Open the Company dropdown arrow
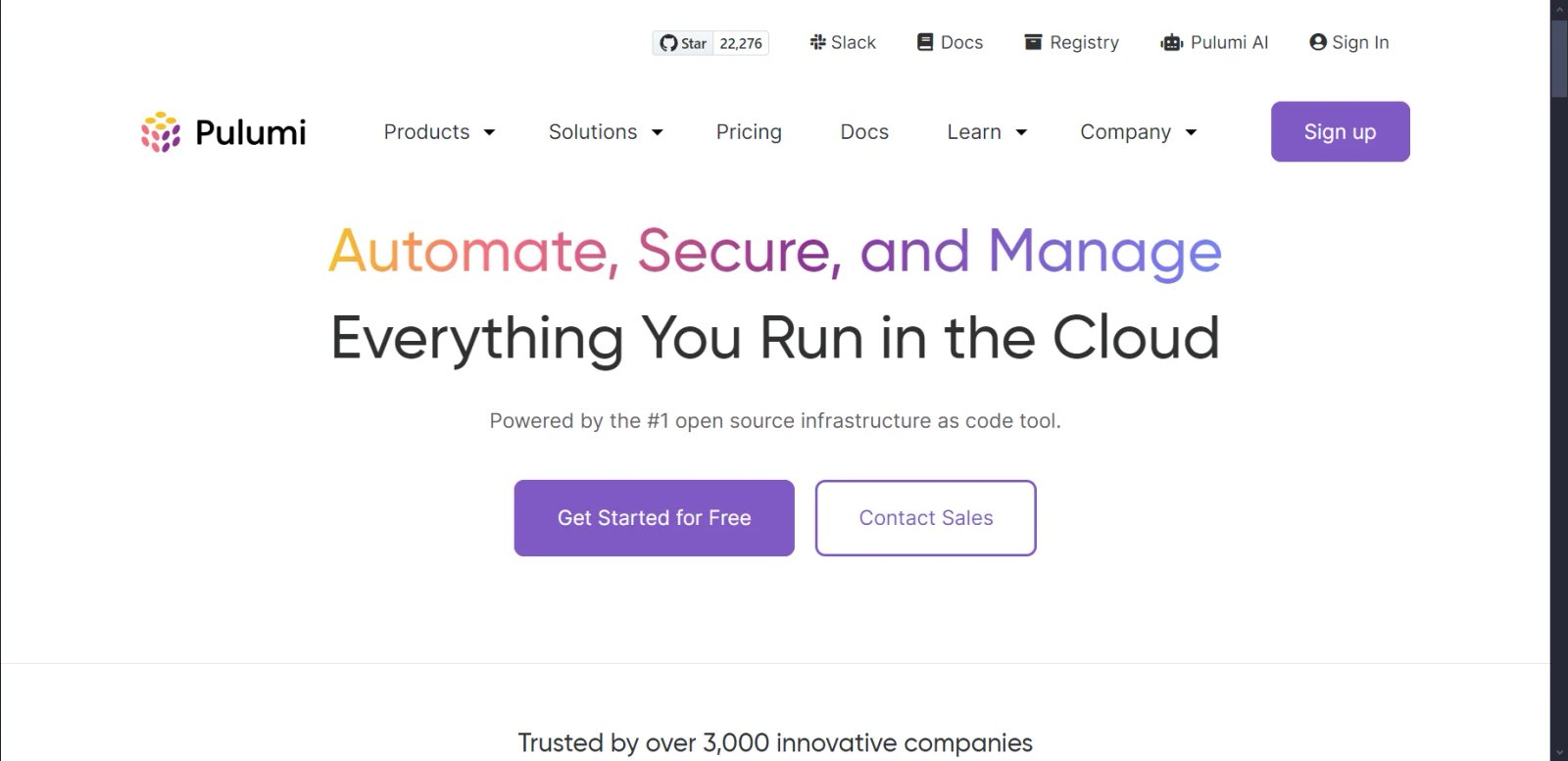The image size is (1568, 761). (1192, 132)
